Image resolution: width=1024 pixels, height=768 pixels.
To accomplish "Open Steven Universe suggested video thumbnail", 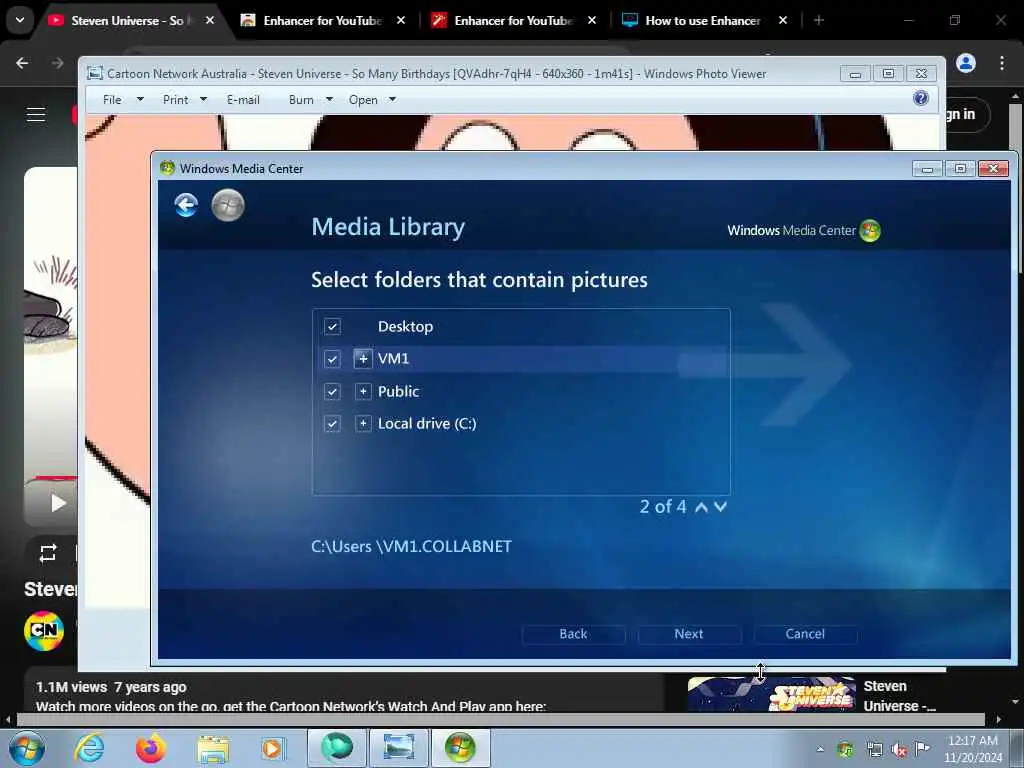I will (771, 694).
